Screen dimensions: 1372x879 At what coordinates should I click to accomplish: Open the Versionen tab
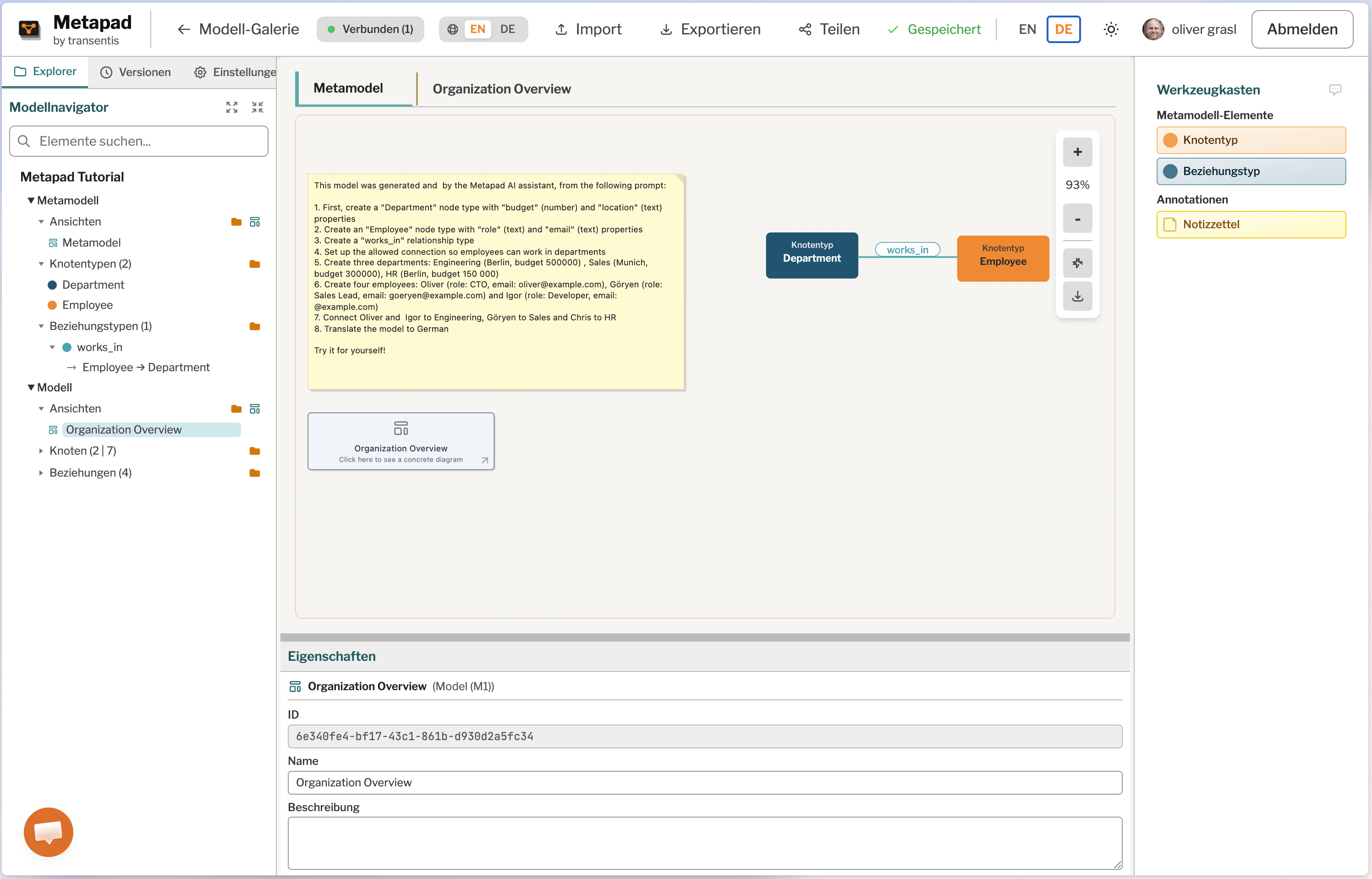[136, 72]
